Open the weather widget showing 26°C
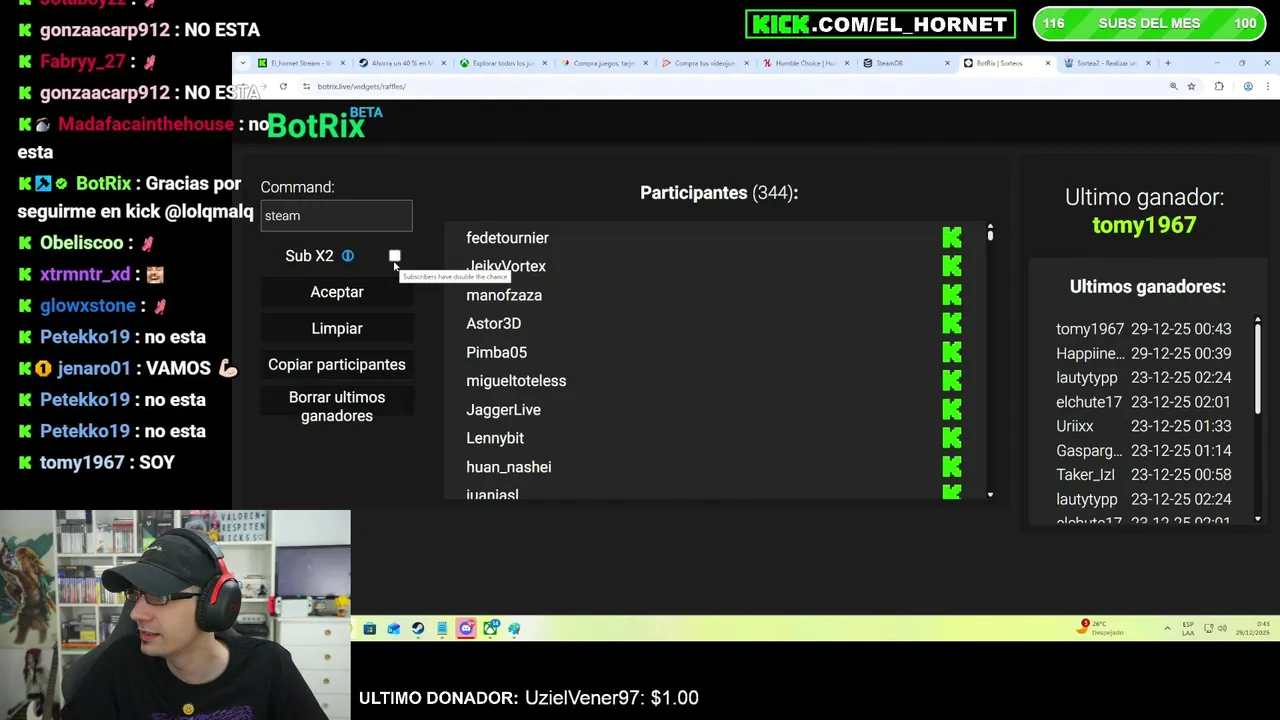This screenshot has width=1280, height=720. coord(1102,628)
